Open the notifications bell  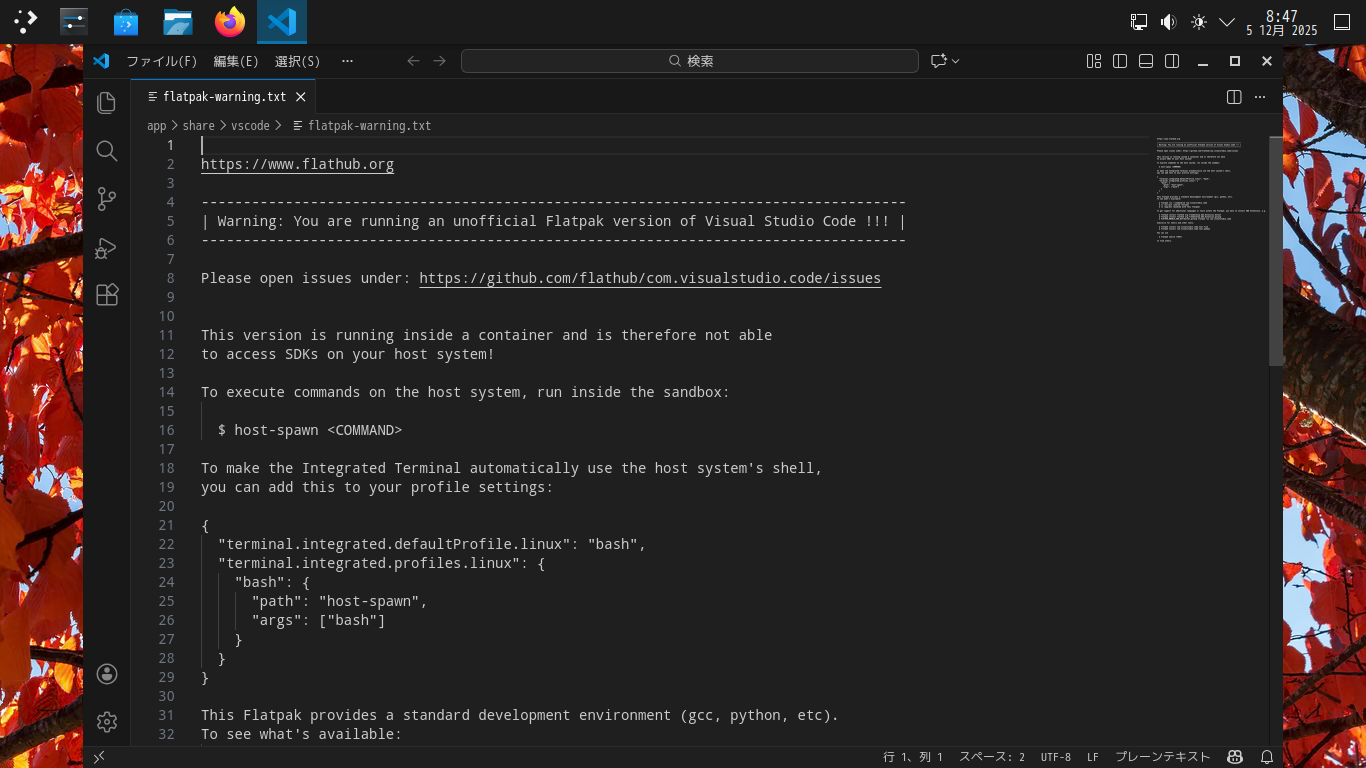1267,757
